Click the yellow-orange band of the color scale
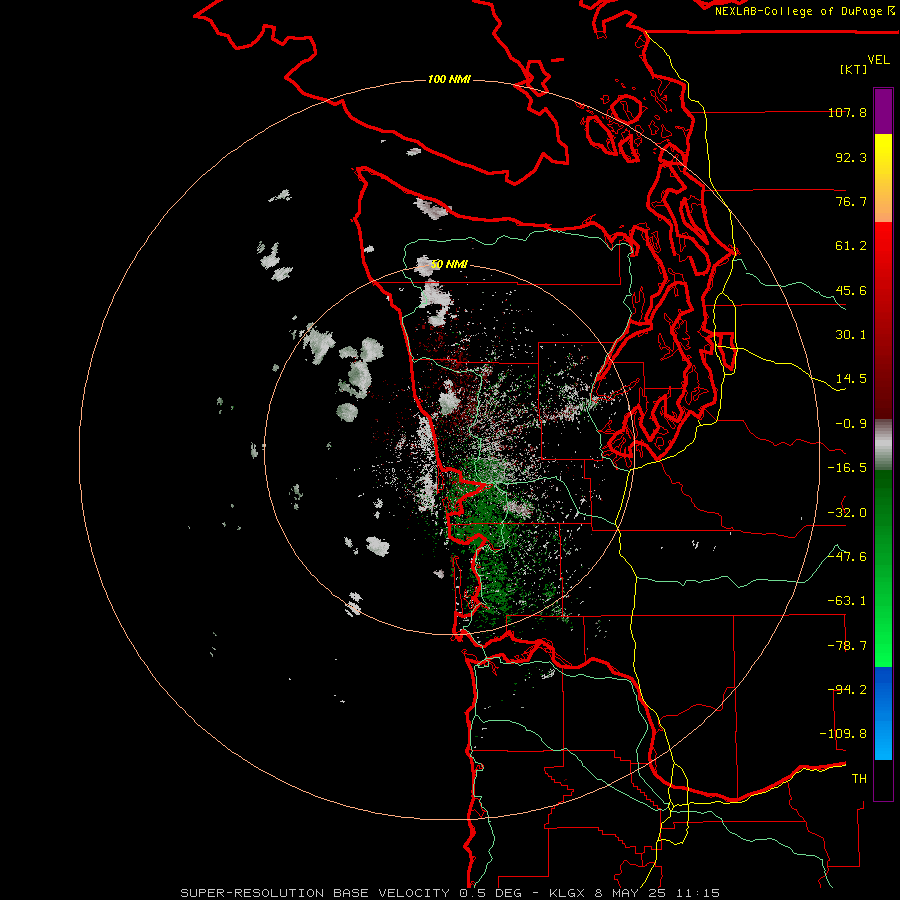900x900 pixels. (x=883, y=178)
